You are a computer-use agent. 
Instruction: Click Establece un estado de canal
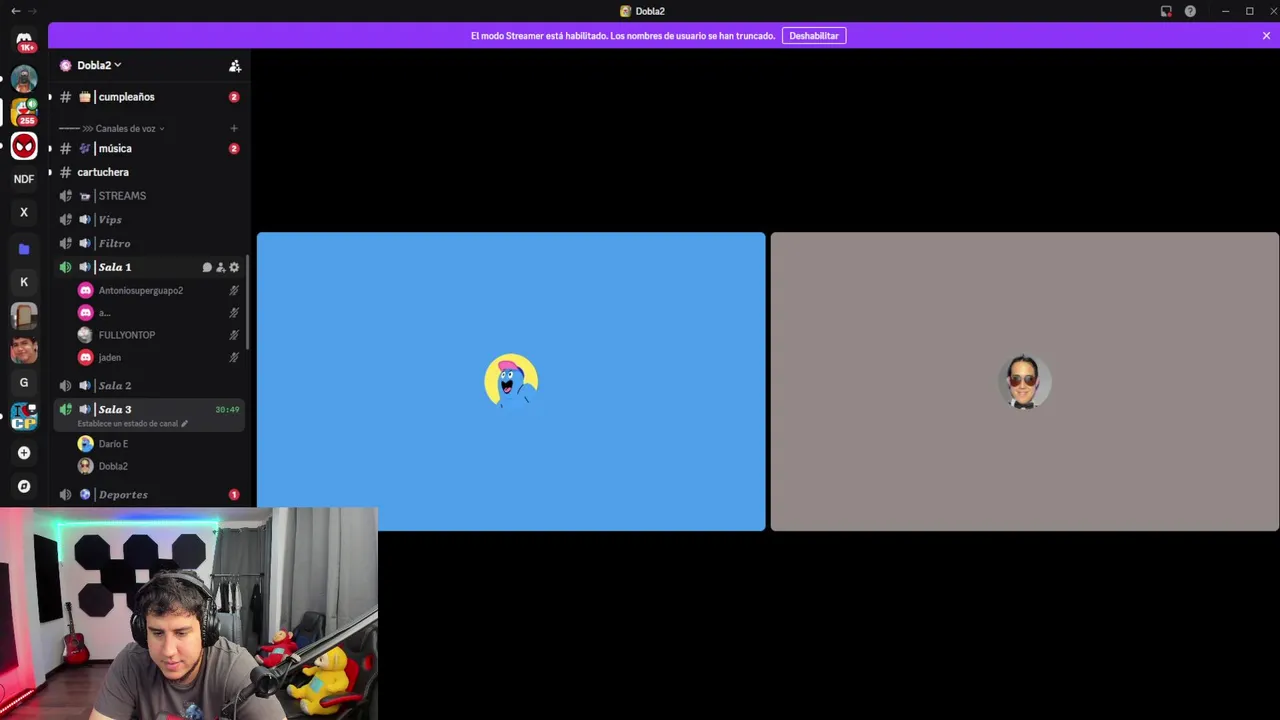point(127,424)
